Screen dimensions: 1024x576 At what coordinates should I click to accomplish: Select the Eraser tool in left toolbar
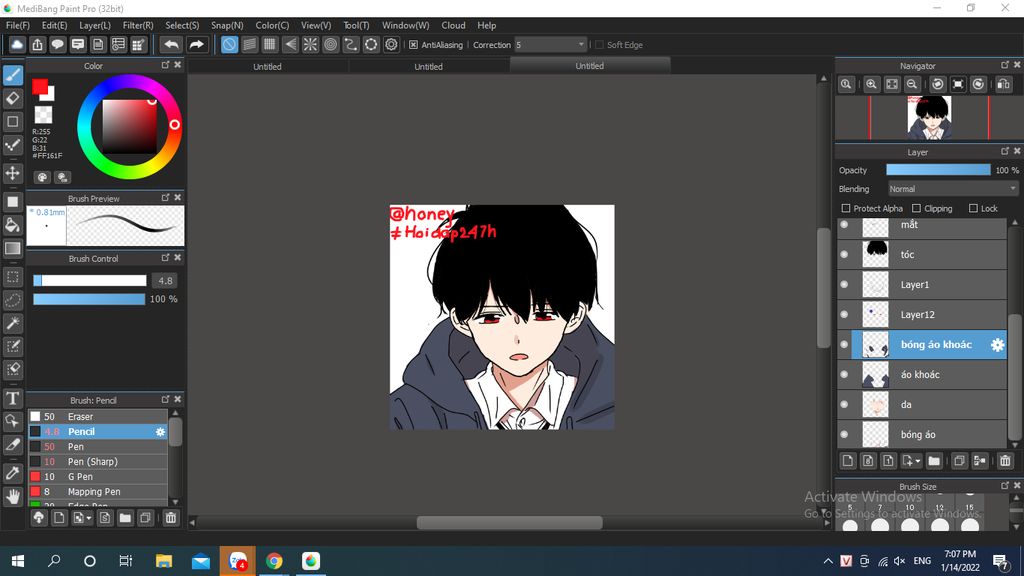coord(13,99)
